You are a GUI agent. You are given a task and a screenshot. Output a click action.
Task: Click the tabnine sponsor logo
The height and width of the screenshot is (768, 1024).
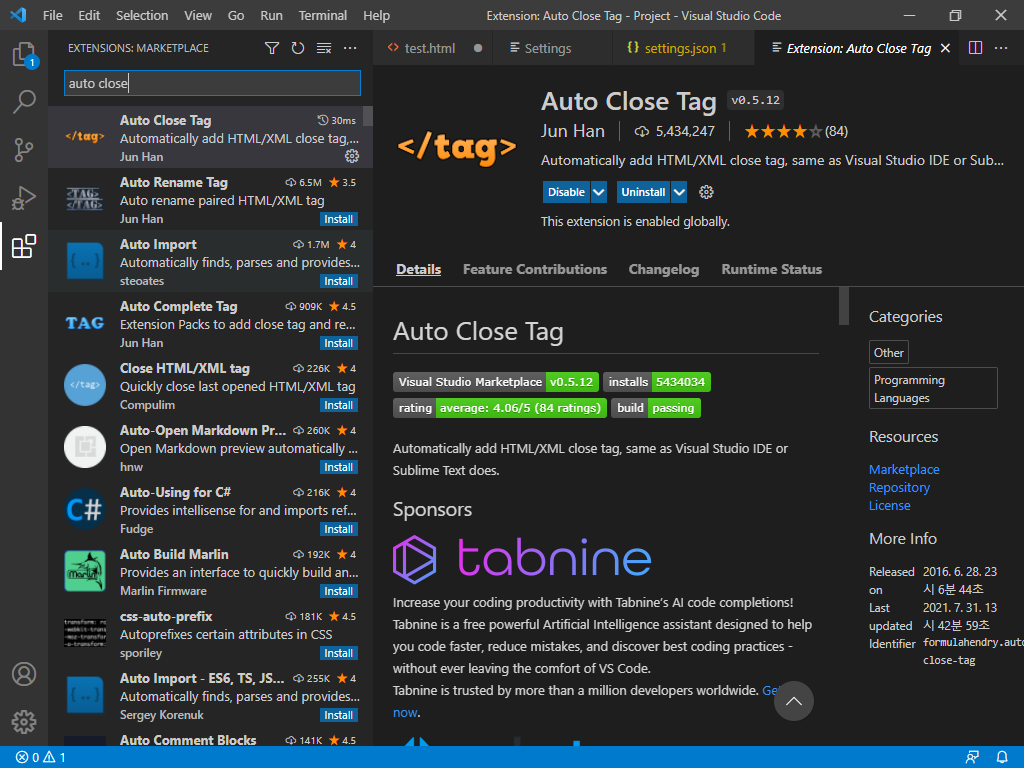pyautogui.click(x=522, y=560)
